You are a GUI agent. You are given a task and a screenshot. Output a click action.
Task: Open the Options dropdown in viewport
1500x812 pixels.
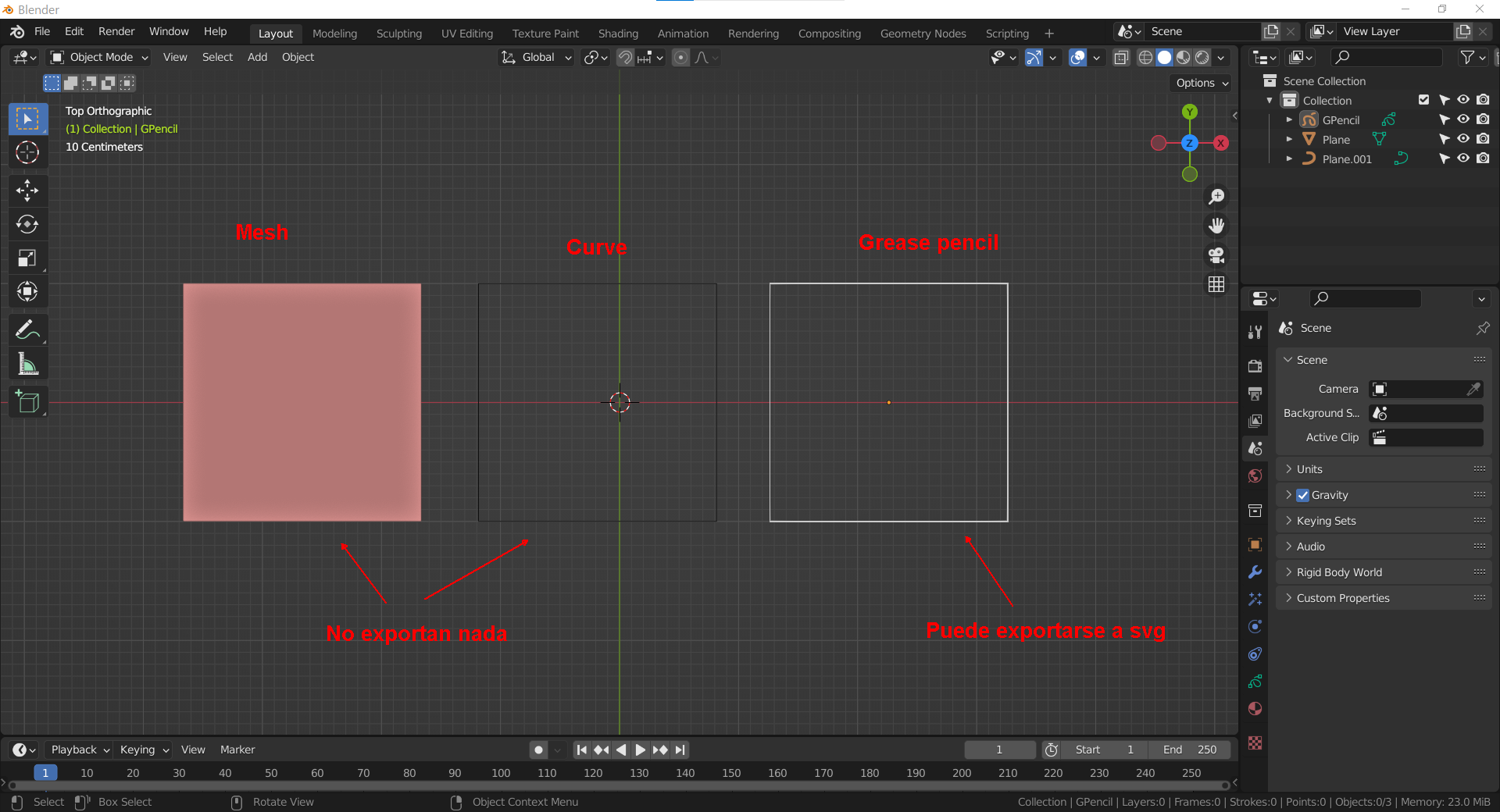[1202, 83]
